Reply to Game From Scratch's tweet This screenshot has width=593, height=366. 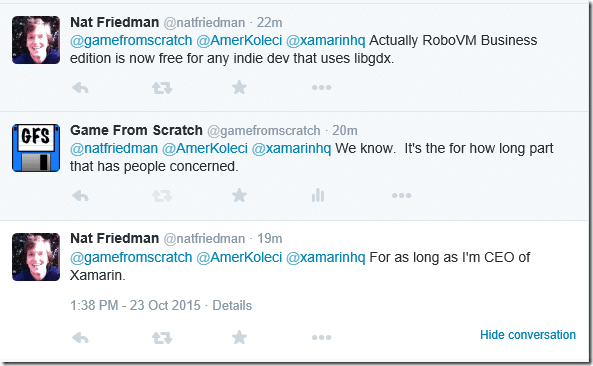pyautogui.click(x=80, y=196)
